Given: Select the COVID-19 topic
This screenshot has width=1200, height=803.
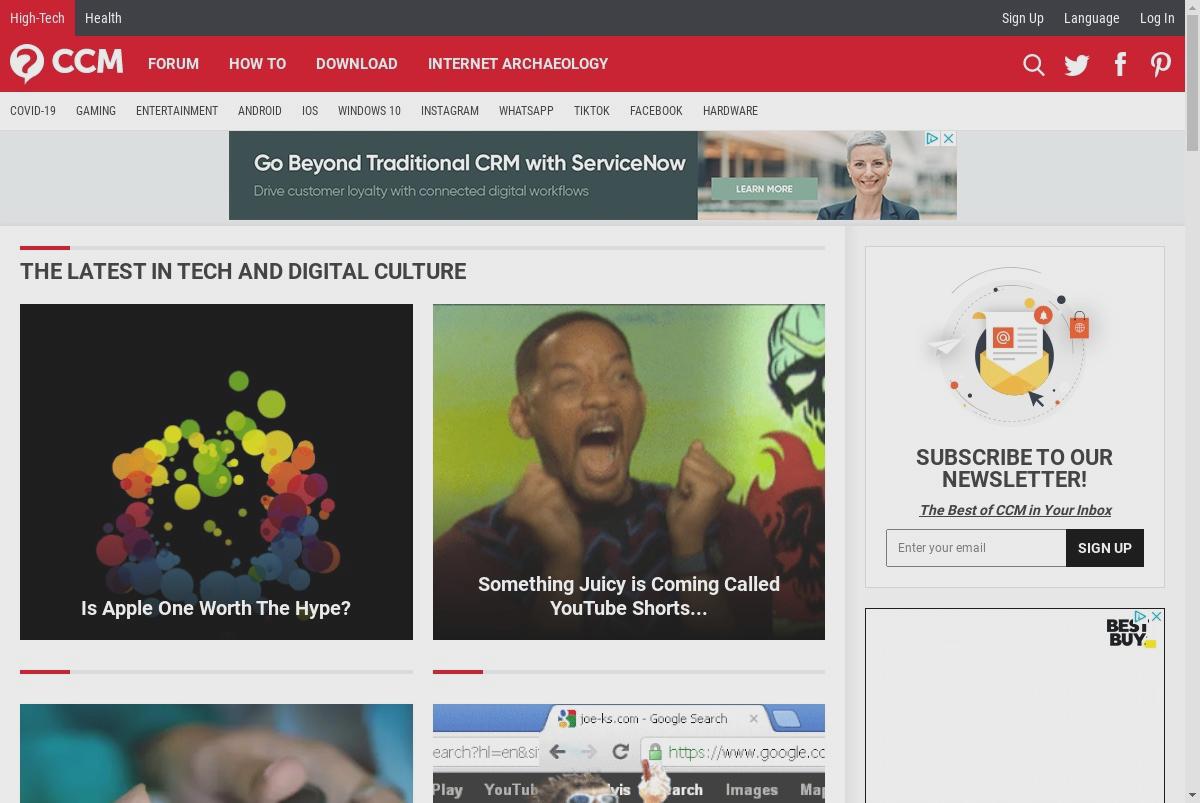Looking at the screenshot, I should (x=33, y=111).
